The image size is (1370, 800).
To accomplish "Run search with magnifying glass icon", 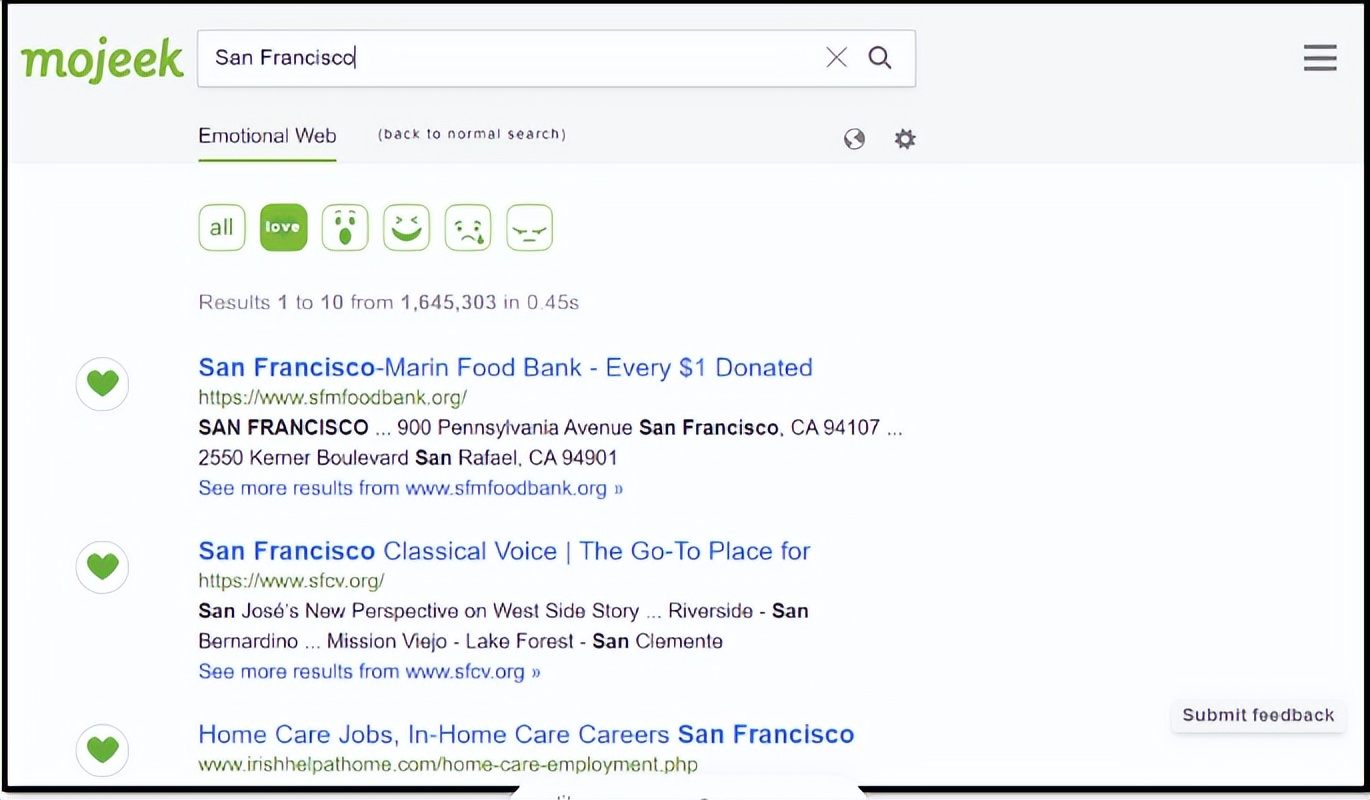I will pos(880,58).
